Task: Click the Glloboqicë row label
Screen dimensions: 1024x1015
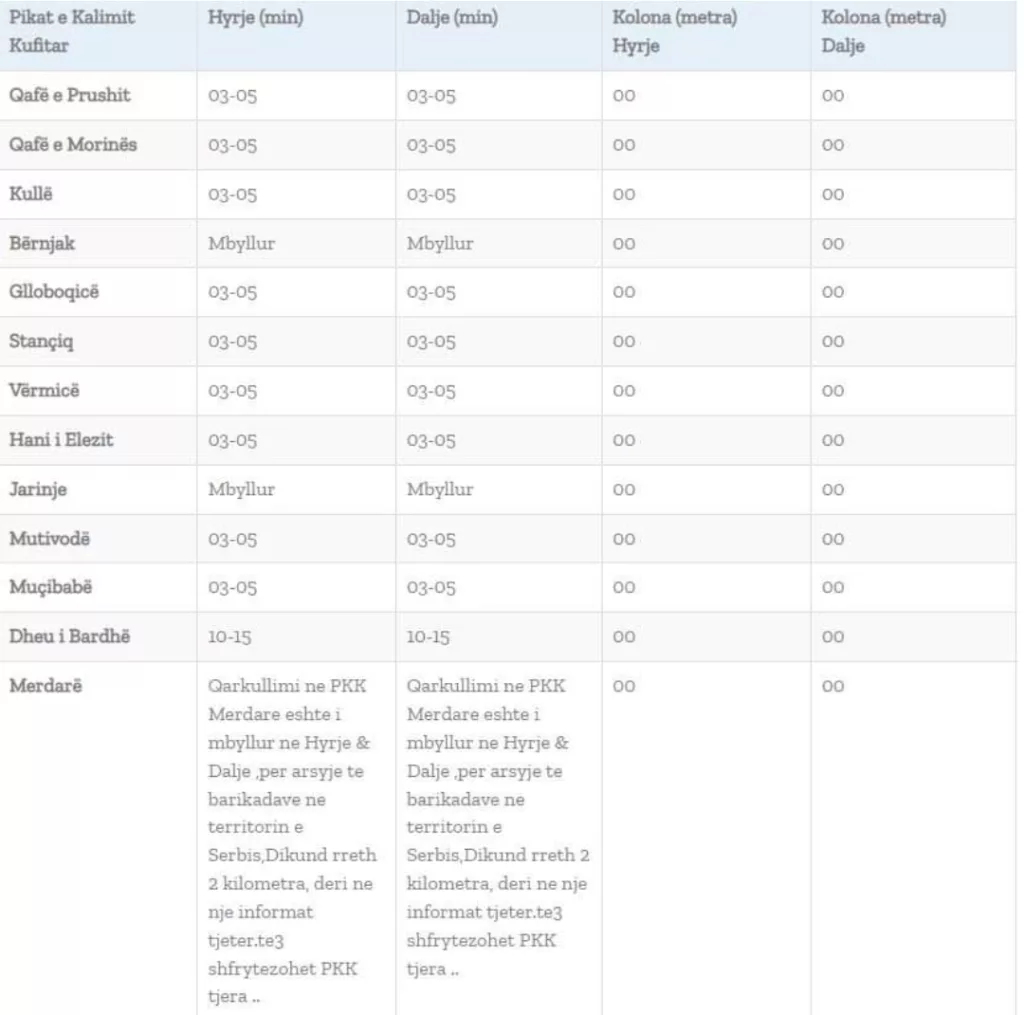Action: [54, 292]
